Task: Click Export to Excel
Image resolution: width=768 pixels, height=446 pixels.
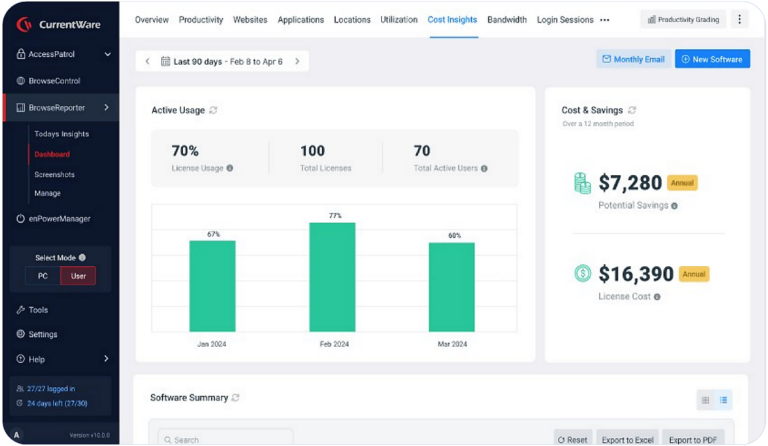Action: coord(627,439)
